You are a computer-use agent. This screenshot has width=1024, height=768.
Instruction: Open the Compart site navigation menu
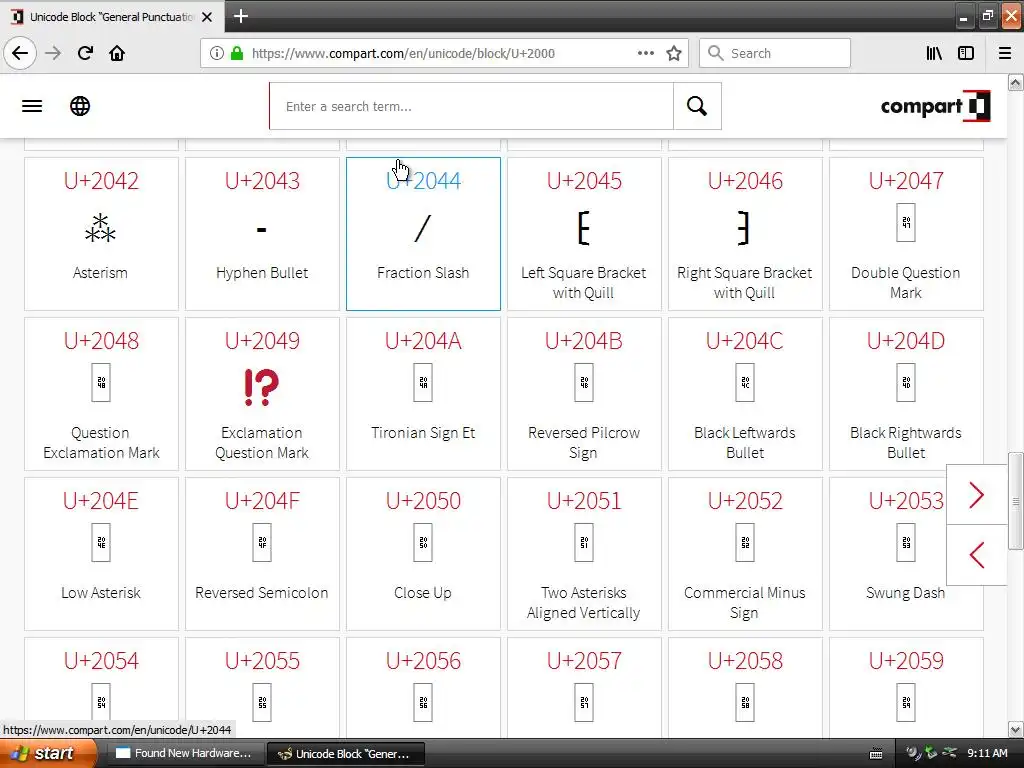32,106
